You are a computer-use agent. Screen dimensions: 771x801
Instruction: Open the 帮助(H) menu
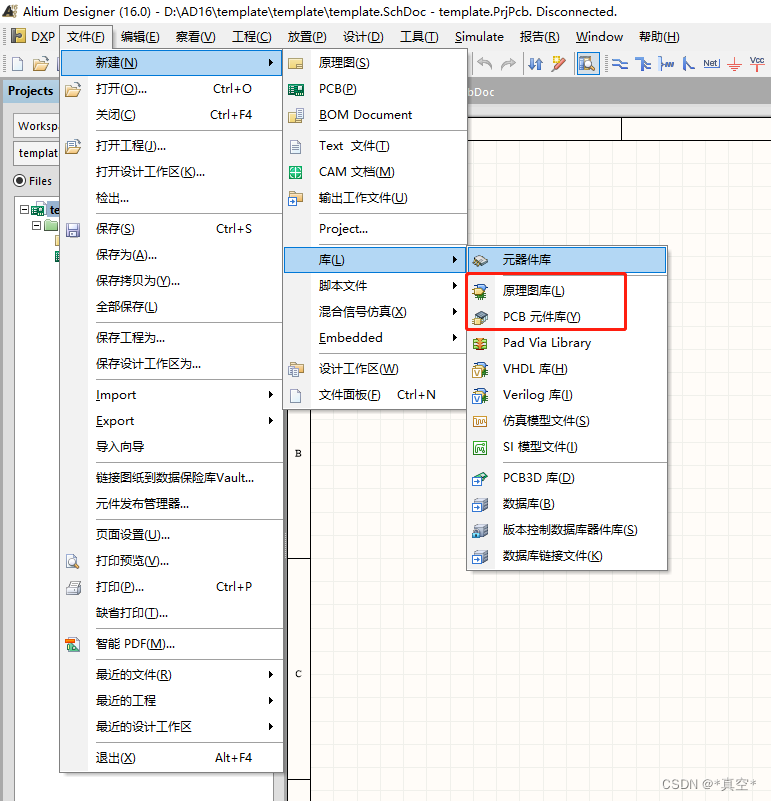[x=659, y=37]
